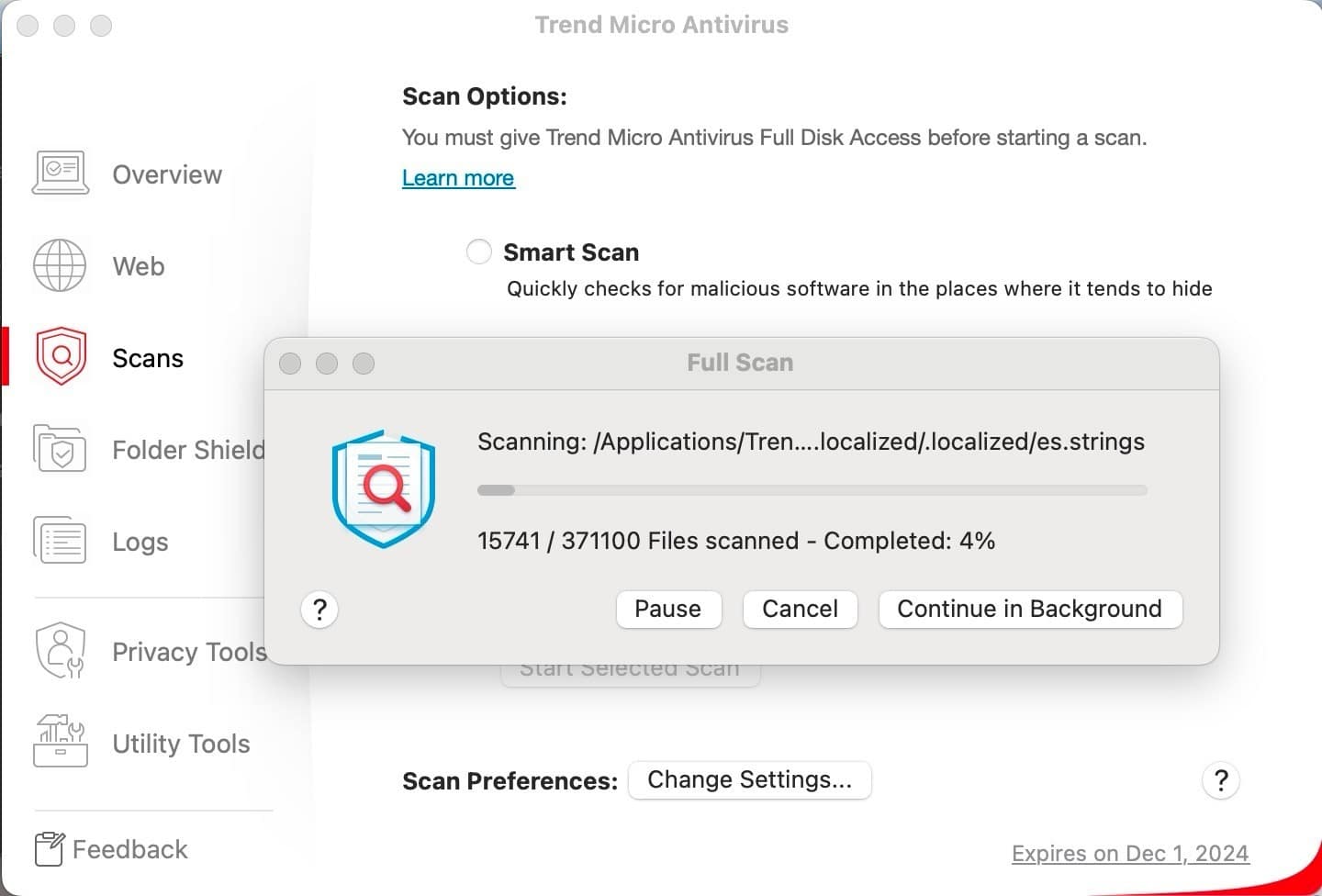Select the Smart Scan radio button
Viewport: 1322px width, 896px height.
point(479,252)
